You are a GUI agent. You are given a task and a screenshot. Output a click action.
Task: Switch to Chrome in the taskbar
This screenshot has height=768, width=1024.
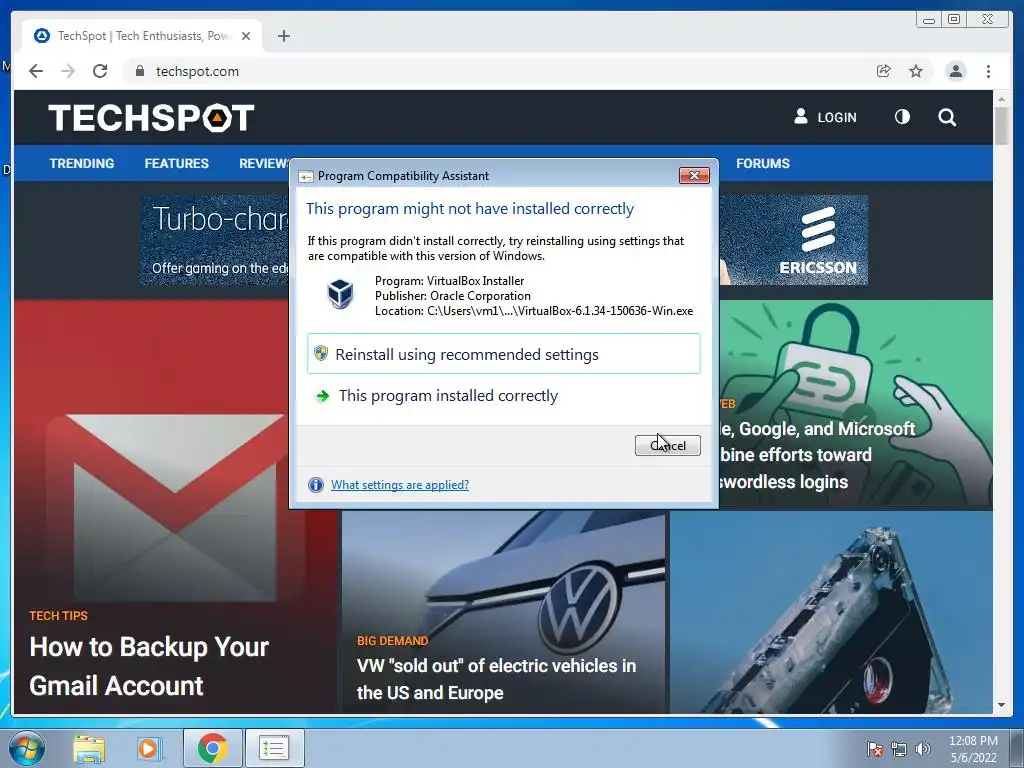[x=212, y=748]
